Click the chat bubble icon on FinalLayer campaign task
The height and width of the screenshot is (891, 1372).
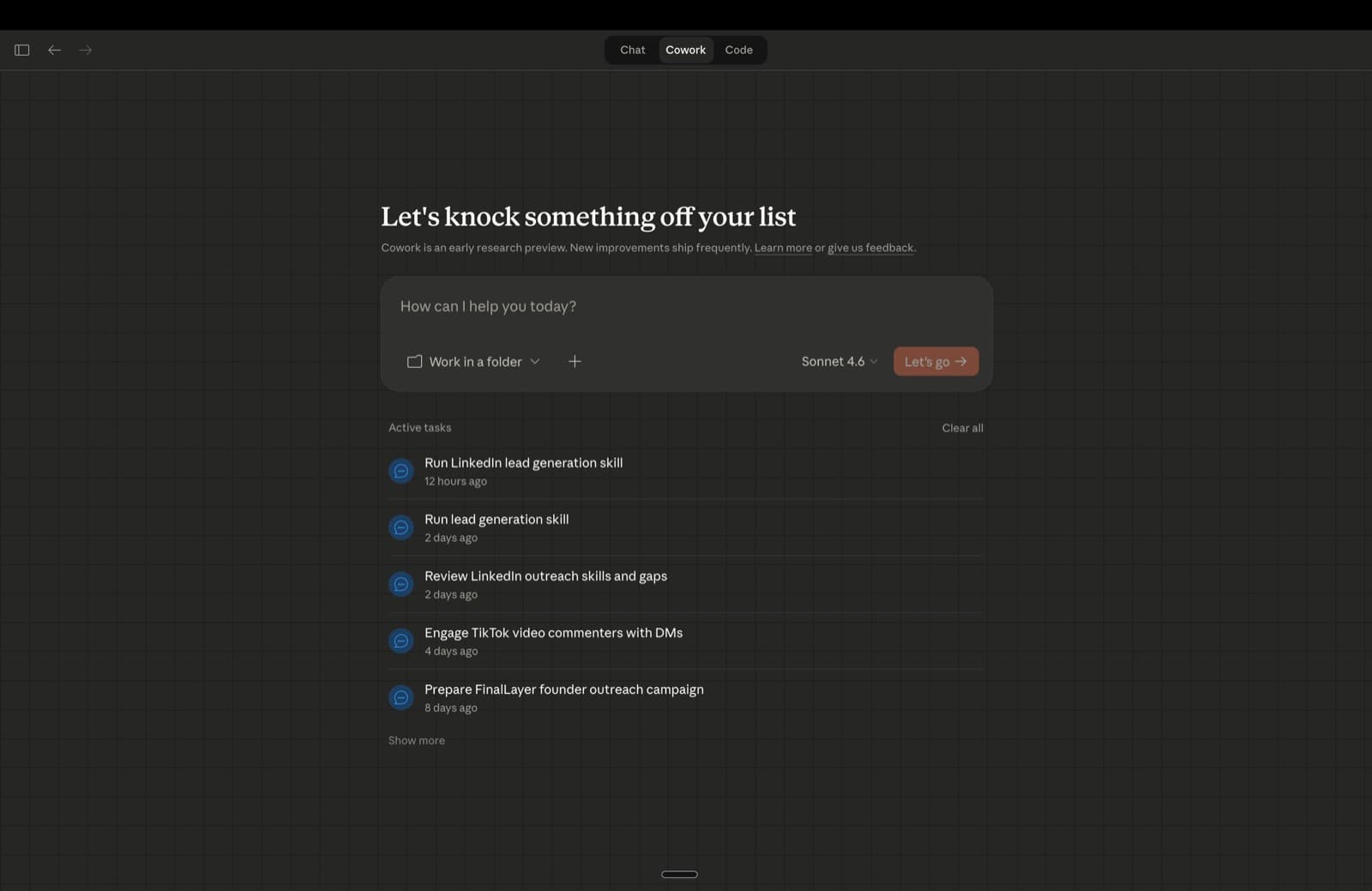(x=400, y=697)
